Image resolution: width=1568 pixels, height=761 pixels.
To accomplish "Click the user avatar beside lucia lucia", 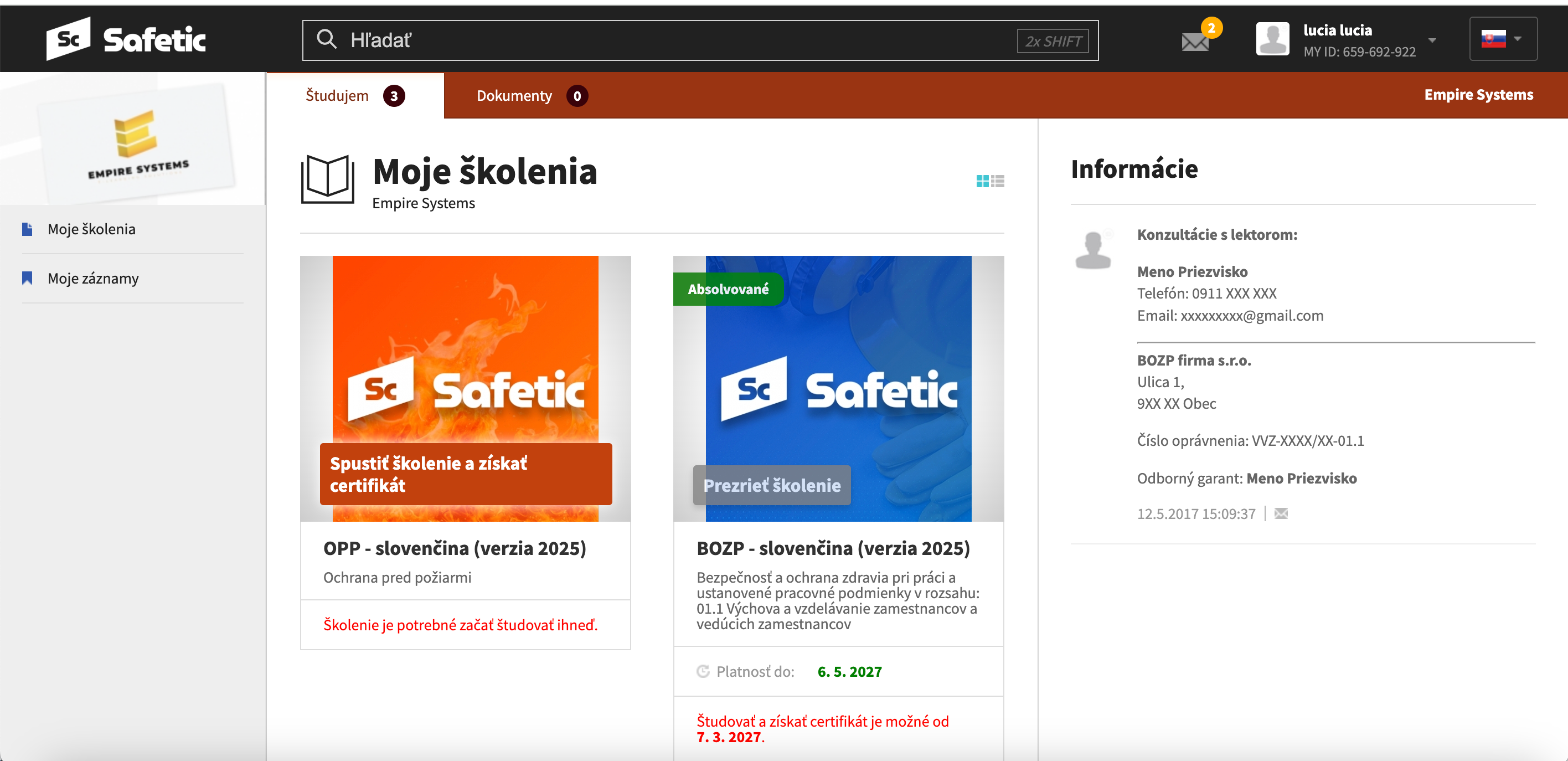I will click(1272, 39).
